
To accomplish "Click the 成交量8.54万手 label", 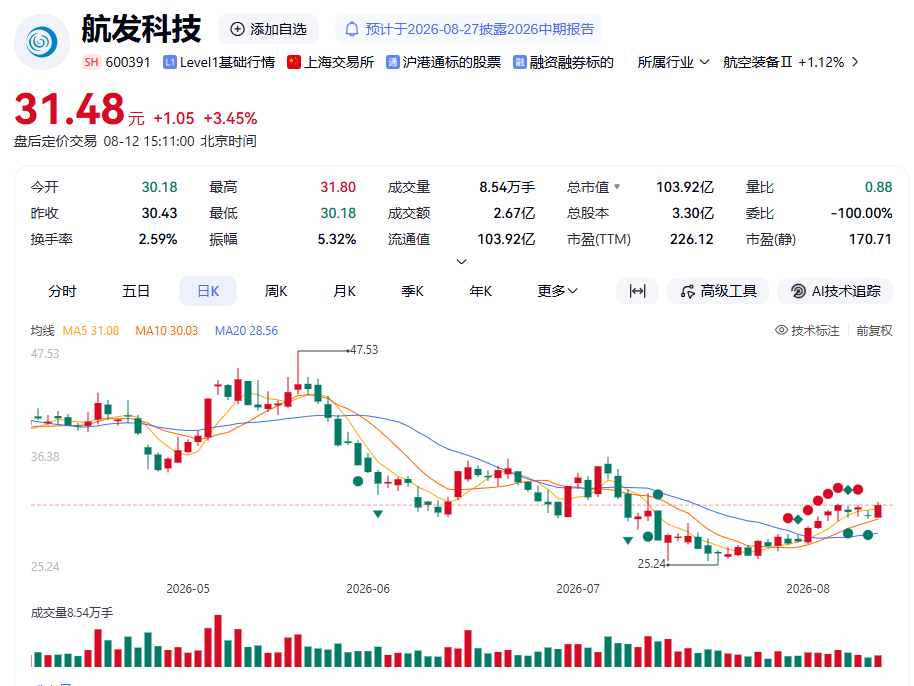I will click(72, 613).
